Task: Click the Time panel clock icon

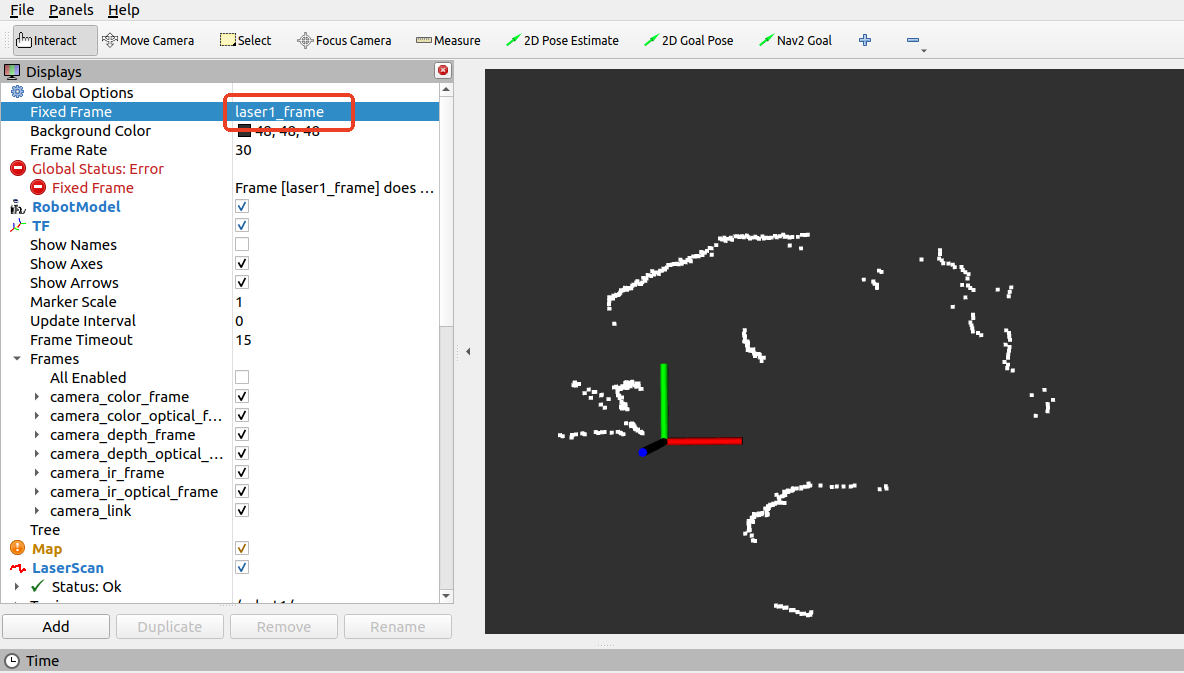Action: [12, 661]
